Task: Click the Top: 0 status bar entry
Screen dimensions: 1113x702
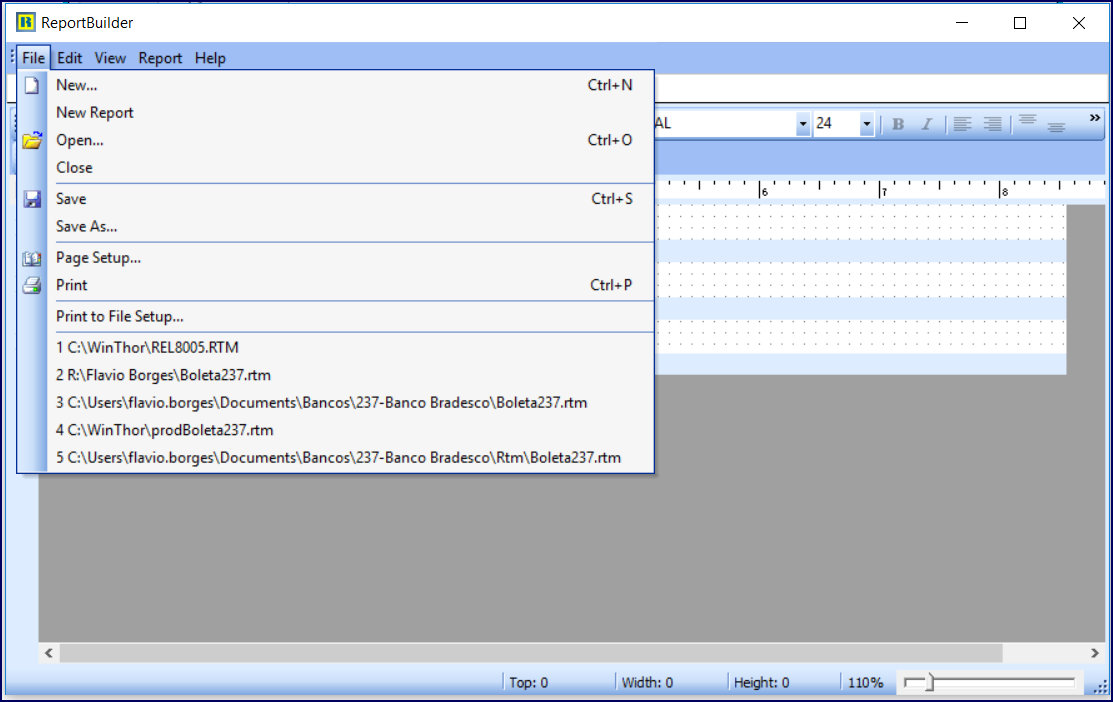Action: (x=529, y=683)
